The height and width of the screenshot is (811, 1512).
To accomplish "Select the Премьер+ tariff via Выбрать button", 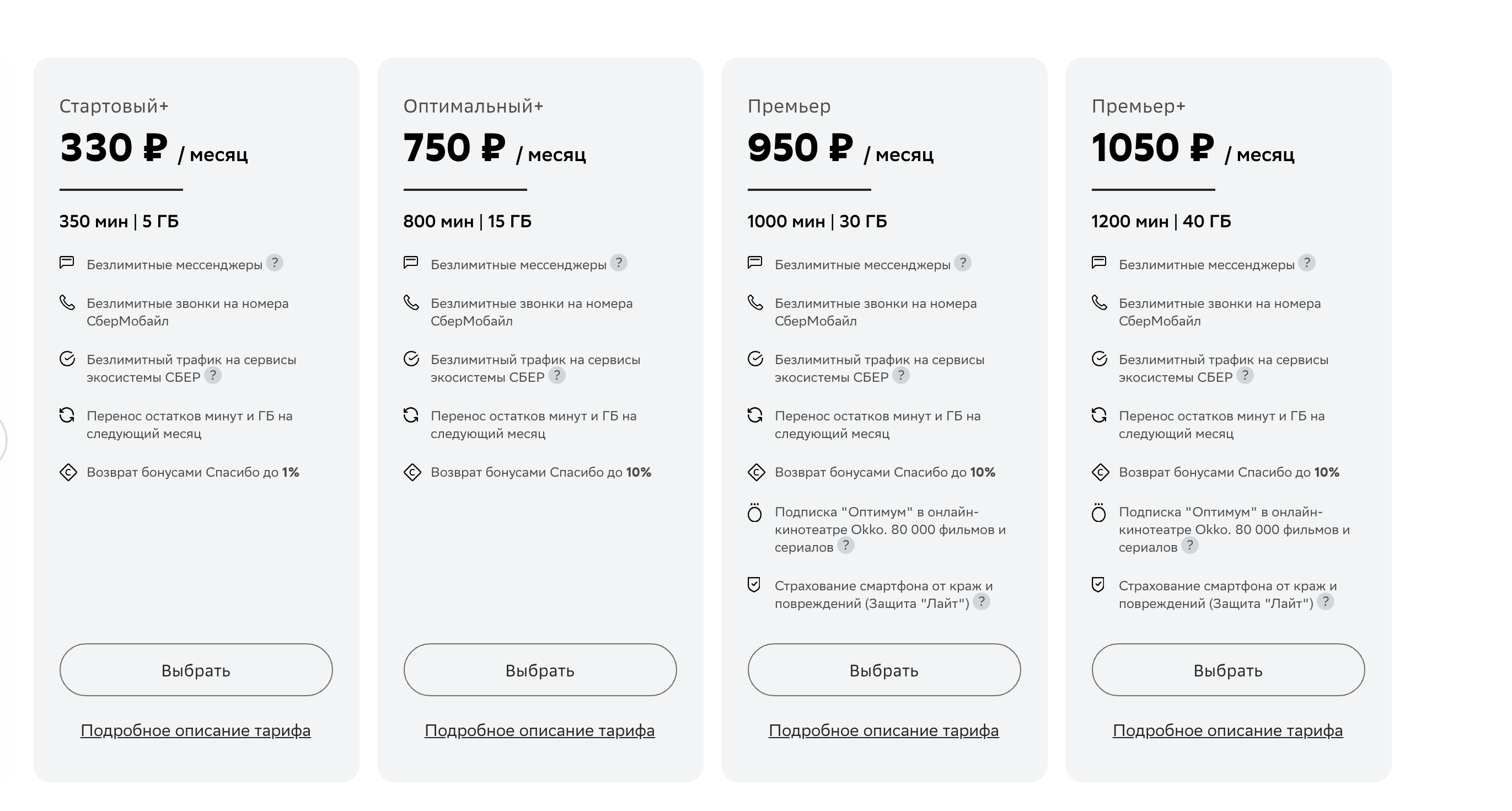I will tap(1228, 670).
